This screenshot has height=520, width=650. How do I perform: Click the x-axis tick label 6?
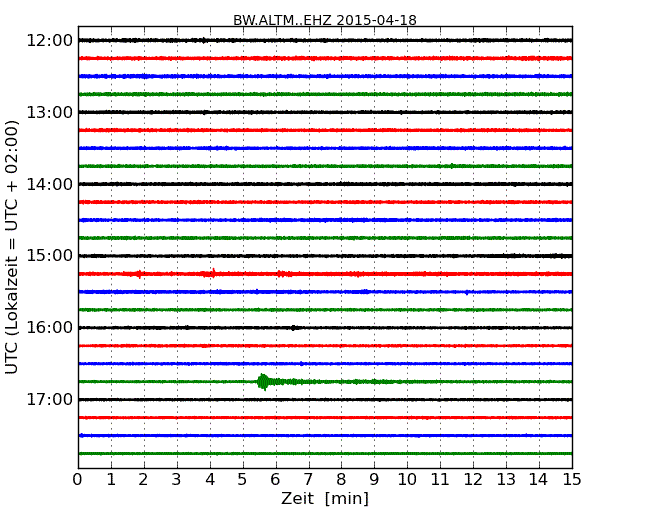[x=275, y=480]
